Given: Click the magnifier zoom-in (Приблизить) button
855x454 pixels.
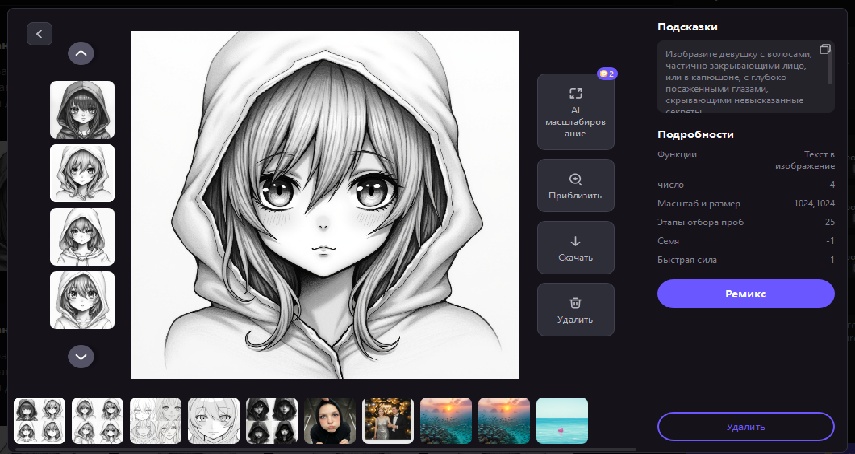Looking at the screenshot, I should [x=575, y=185].
